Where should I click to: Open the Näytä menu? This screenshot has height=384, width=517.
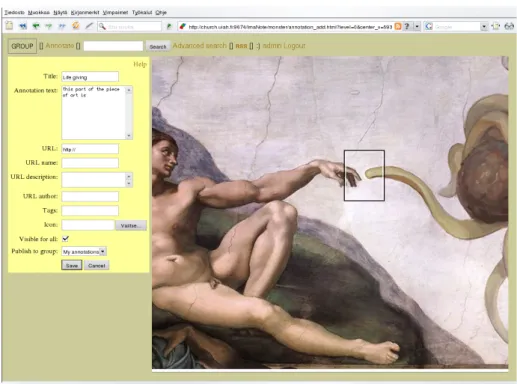(60, 12)
